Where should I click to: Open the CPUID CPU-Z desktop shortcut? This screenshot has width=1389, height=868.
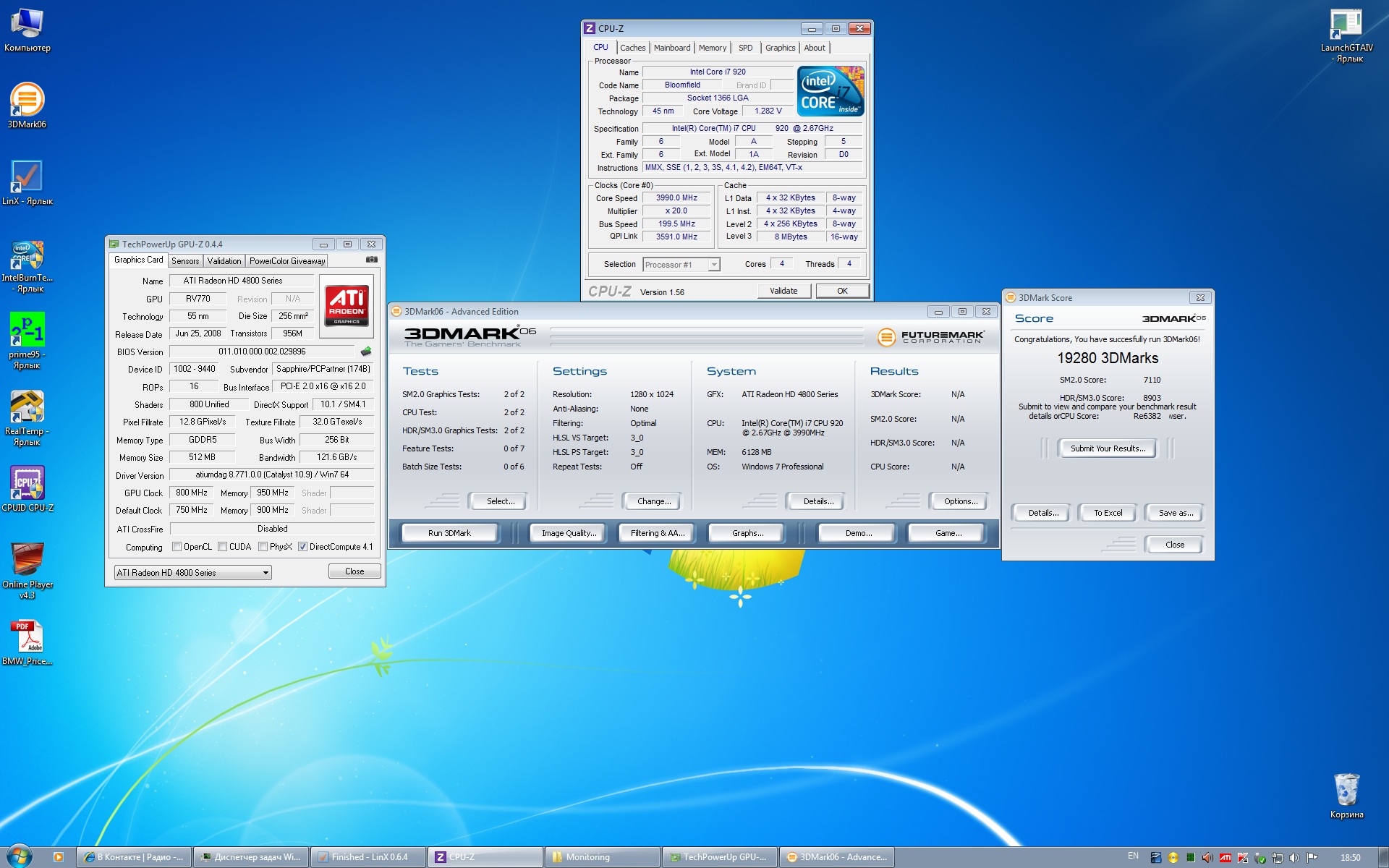27,489
